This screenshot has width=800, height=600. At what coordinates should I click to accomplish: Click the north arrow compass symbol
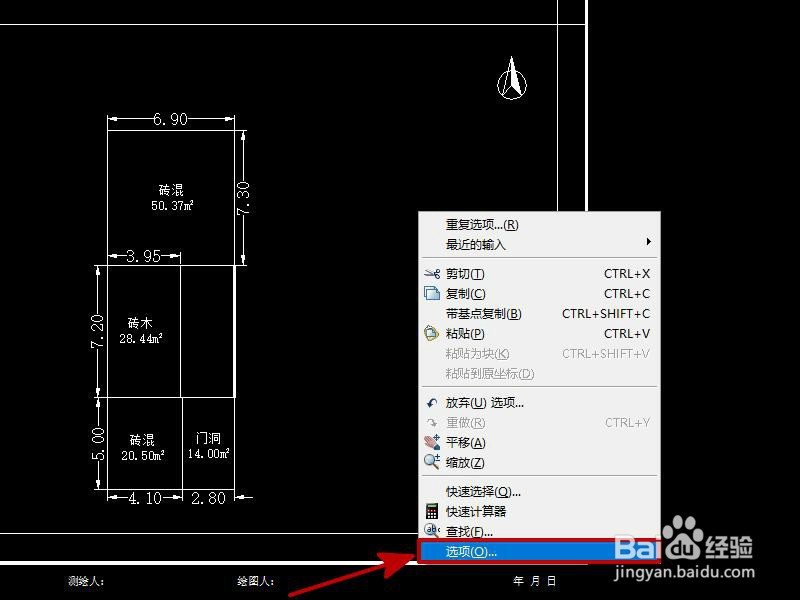(512, 78)
